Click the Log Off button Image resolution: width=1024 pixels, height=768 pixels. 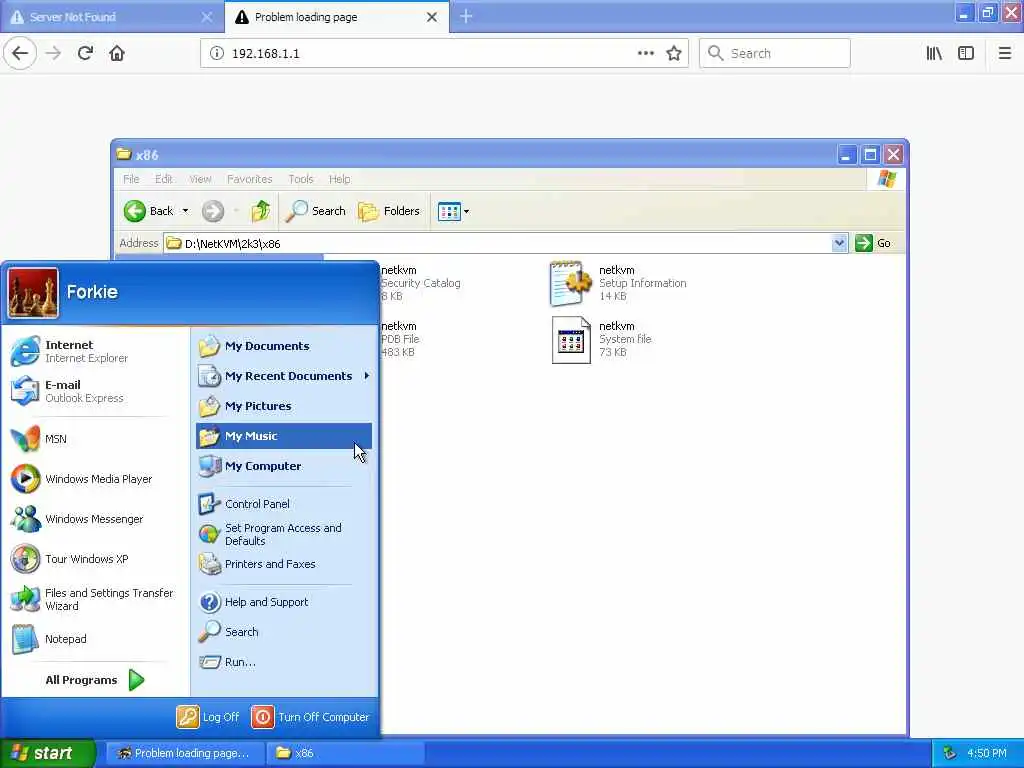coord(208,717)
